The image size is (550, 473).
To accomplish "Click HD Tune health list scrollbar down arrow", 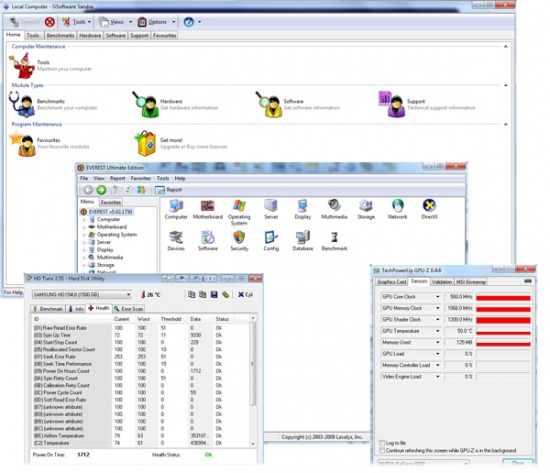I will coord(253,443).
